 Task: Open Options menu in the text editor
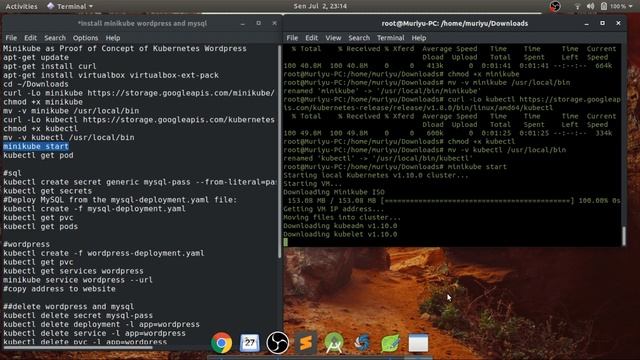85,38
